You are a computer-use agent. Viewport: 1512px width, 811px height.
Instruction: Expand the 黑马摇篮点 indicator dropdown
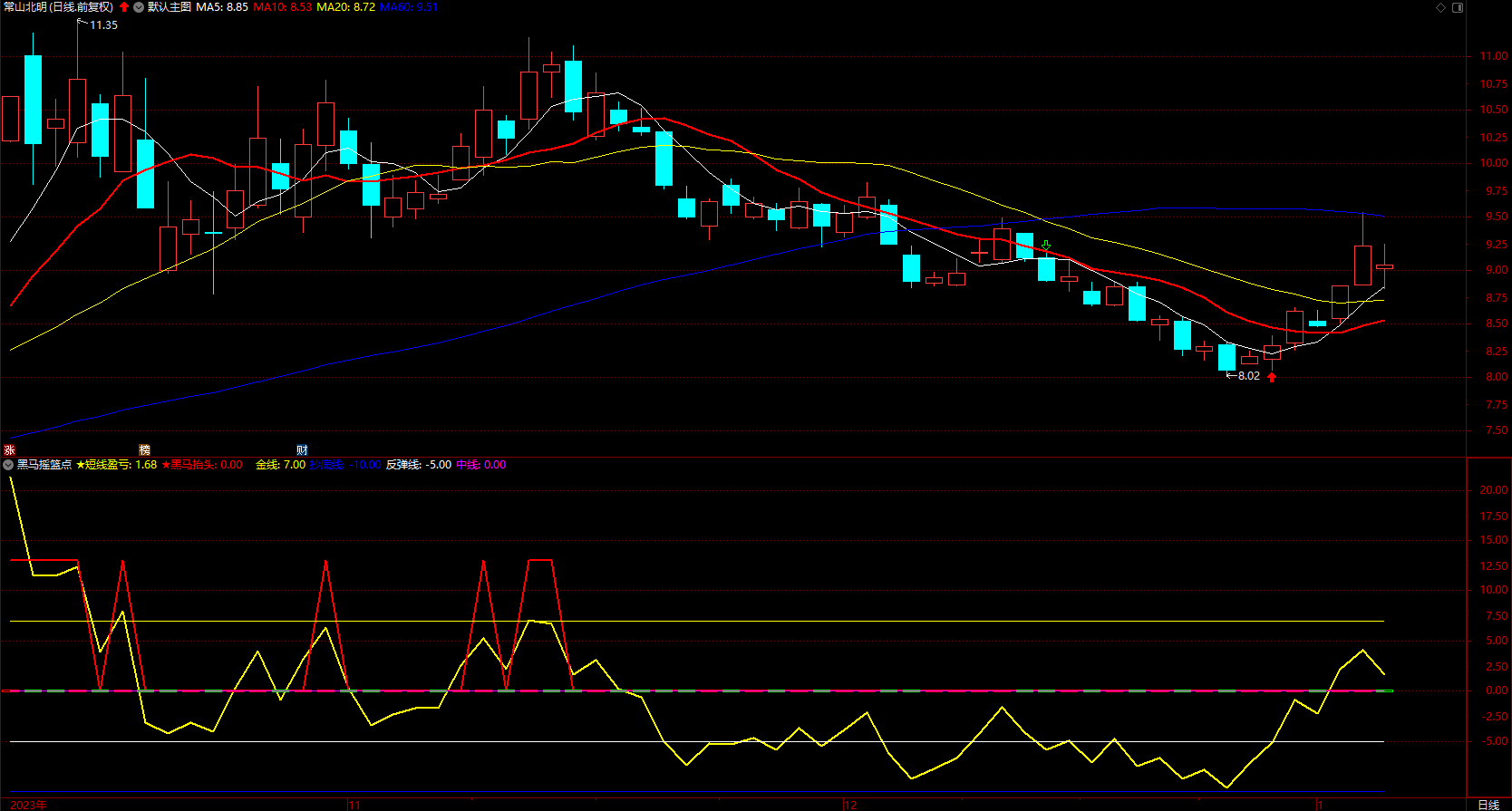(8, 465)
